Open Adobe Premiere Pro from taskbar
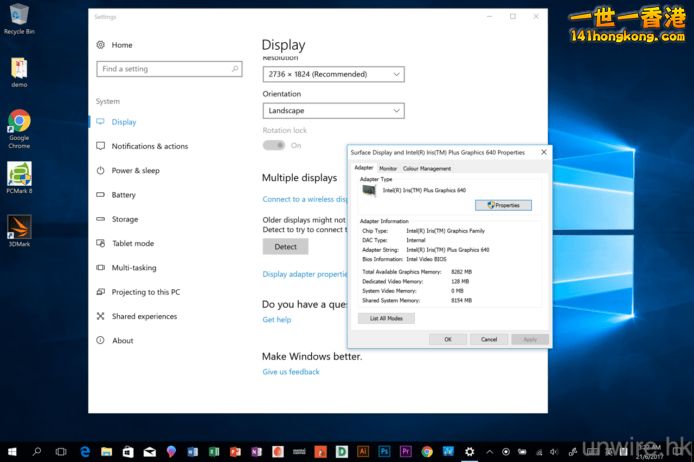 click(405, 451)
